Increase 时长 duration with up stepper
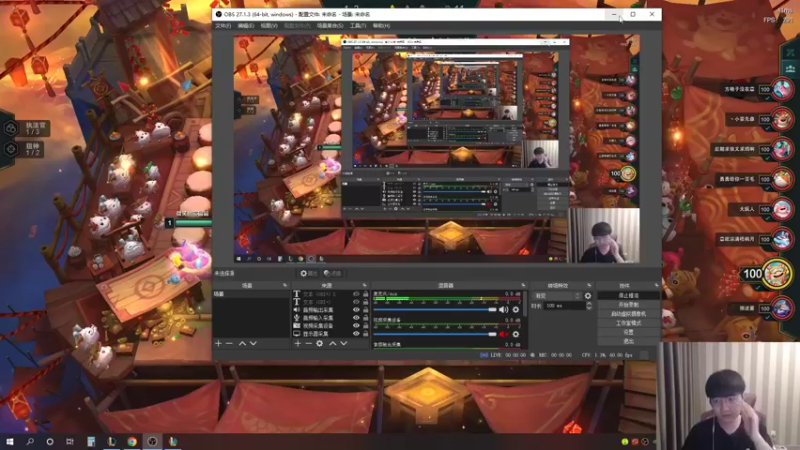Image resolution: width=800 pixels, height=450 pixels. pyautogui.click(x=589, y=304)
